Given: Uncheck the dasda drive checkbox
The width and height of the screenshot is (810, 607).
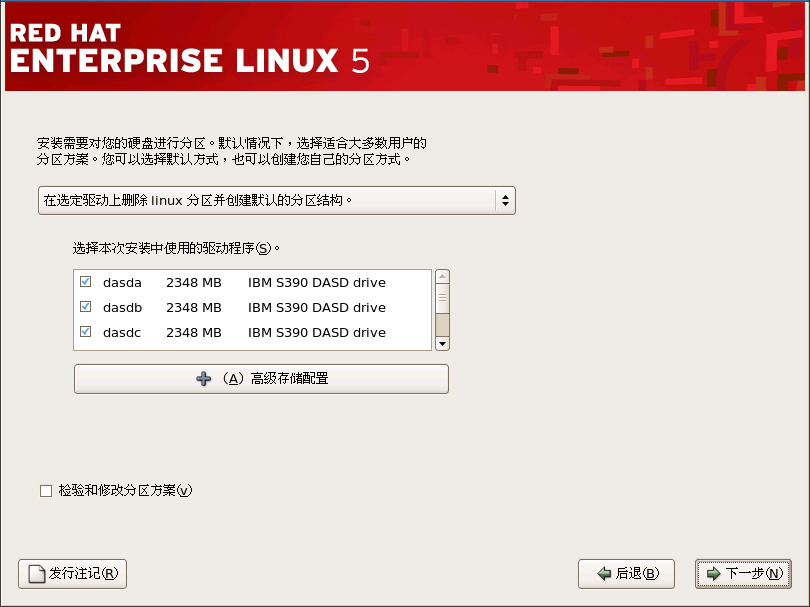Looking at the screenshot, I should click(x=85, y=282).
